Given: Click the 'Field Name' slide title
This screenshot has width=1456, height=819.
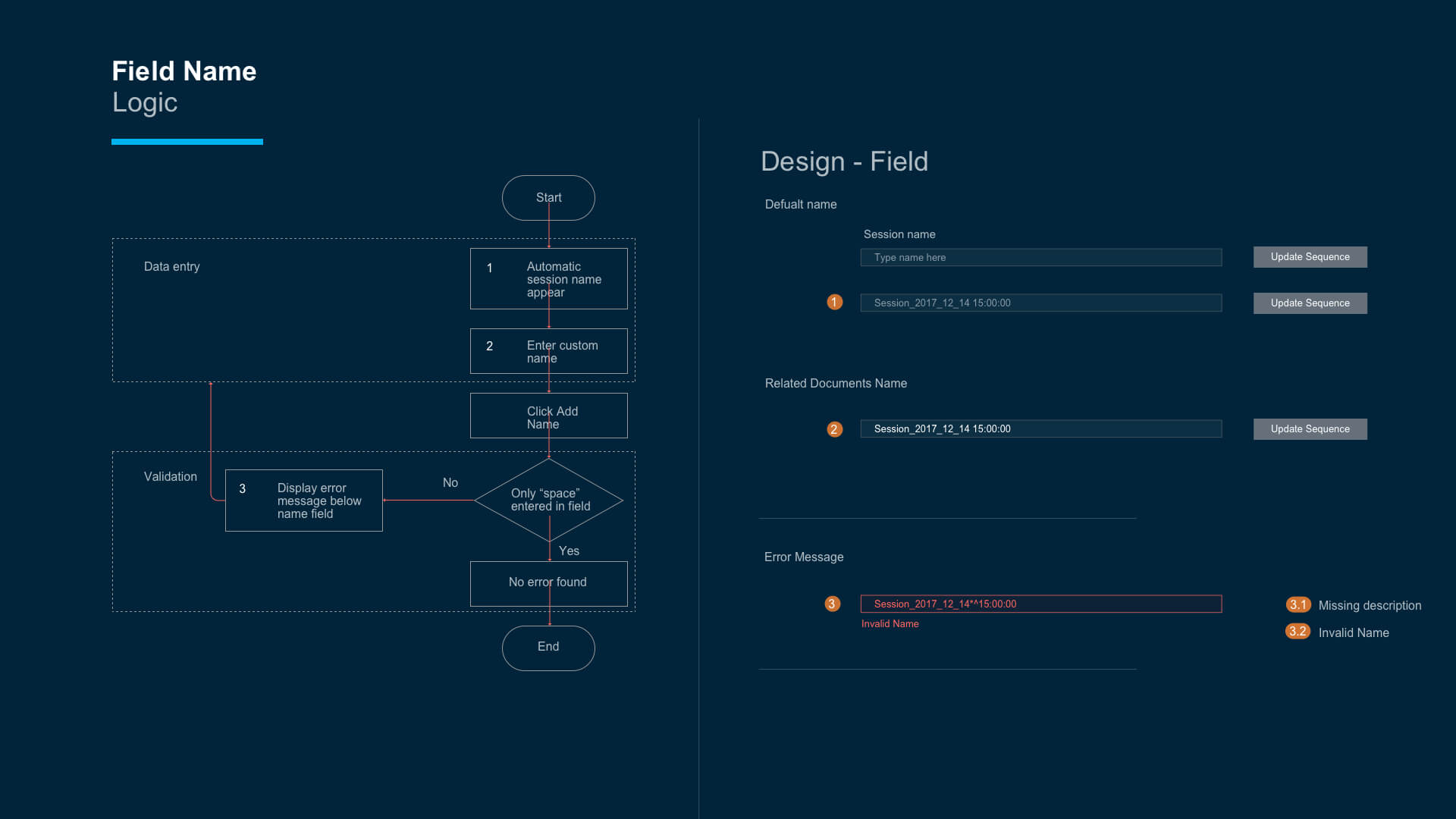Looking at the screenshot, I should 184,71.
